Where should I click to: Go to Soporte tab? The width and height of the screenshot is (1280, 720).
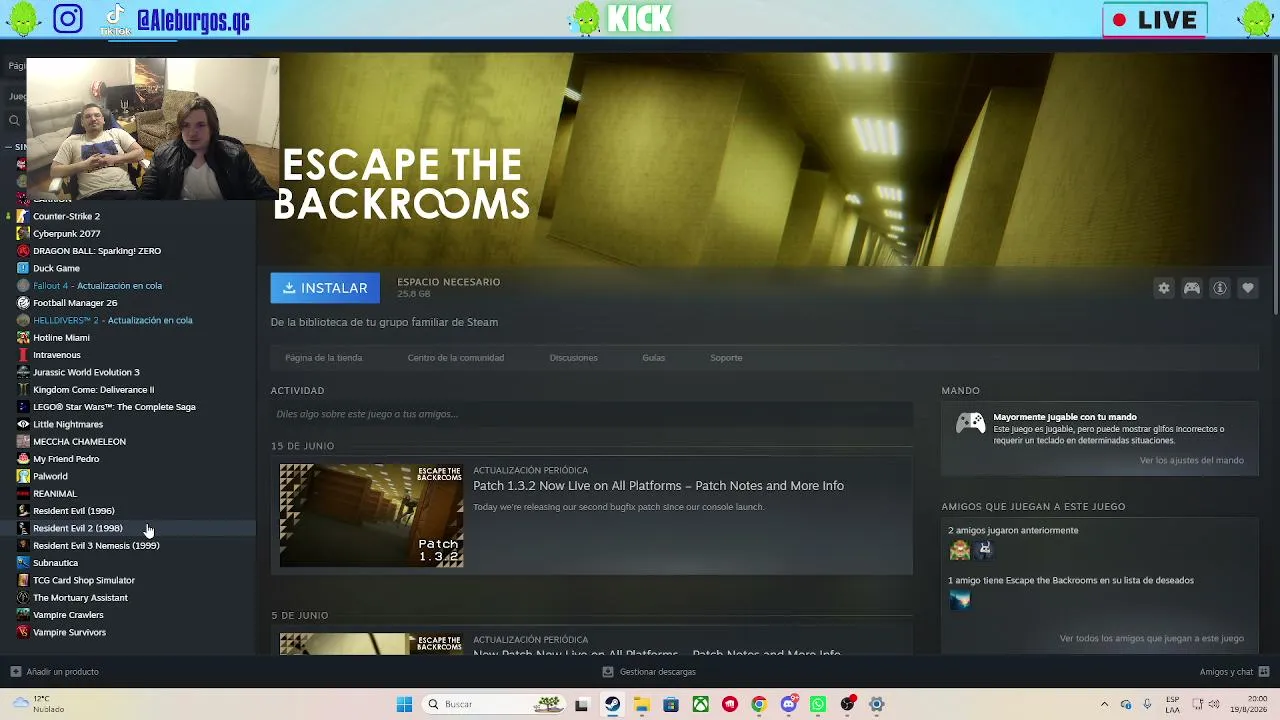click(726, 358)
